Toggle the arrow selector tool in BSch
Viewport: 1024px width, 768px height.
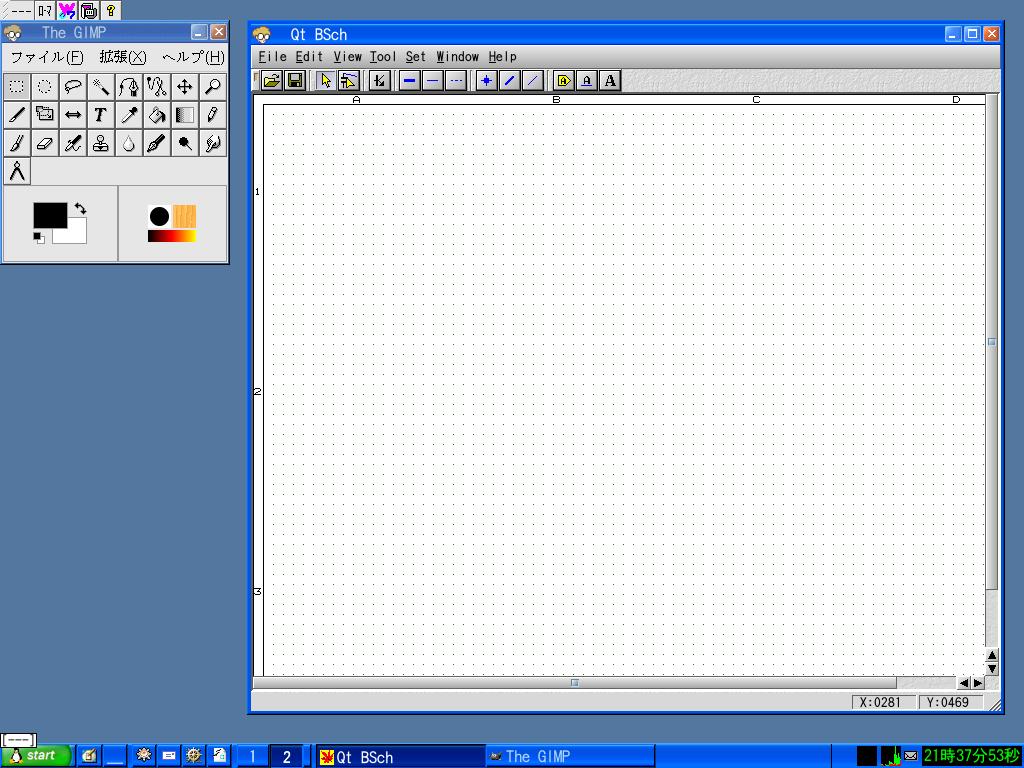click(326, 80)
